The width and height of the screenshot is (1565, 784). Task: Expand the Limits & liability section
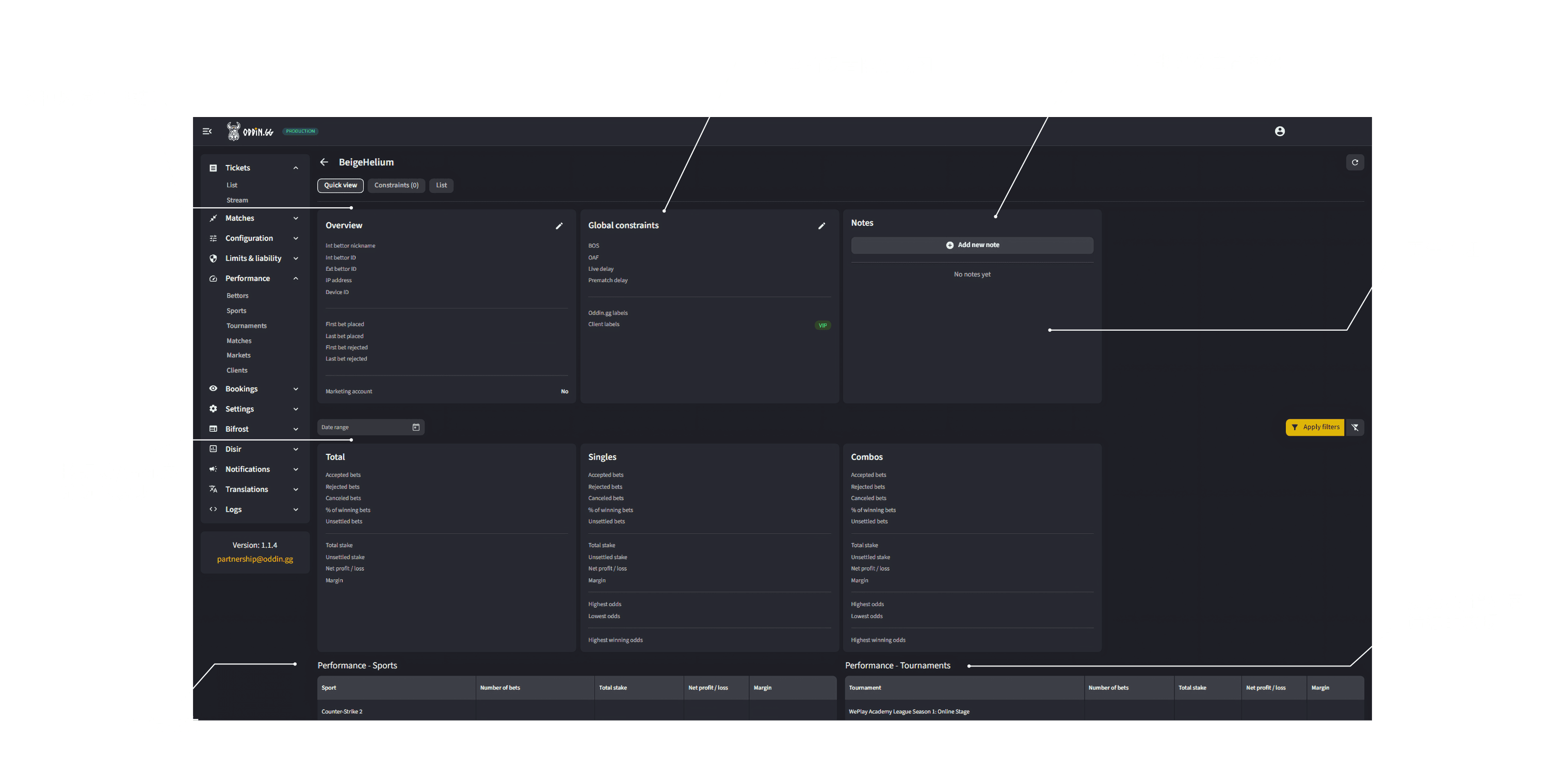[x=295, y=259]
